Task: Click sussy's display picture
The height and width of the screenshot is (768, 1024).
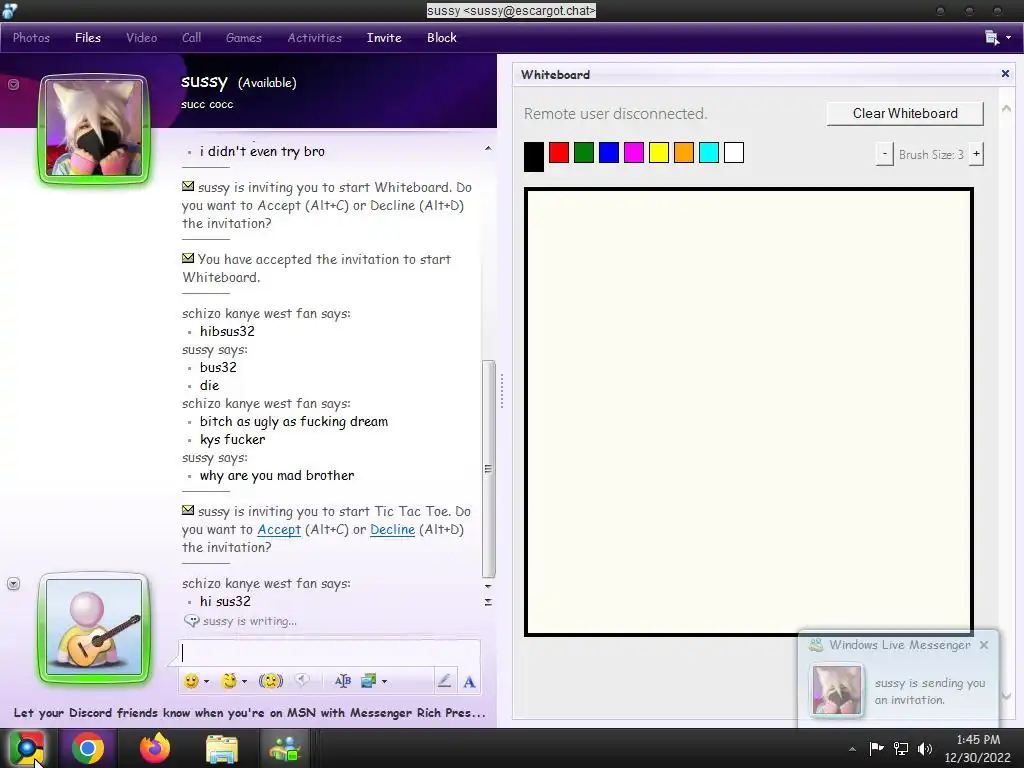Action: [x=95, y=129]
